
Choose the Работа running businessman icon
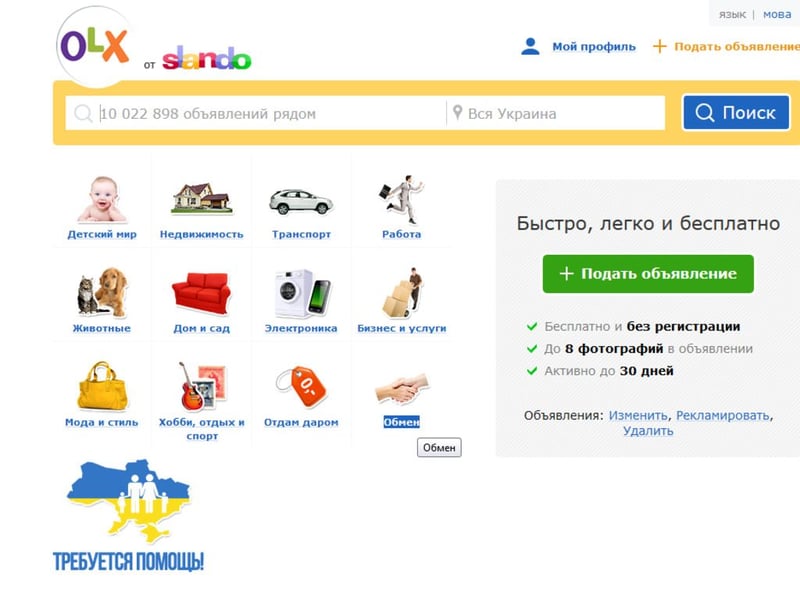coord(402,199)
